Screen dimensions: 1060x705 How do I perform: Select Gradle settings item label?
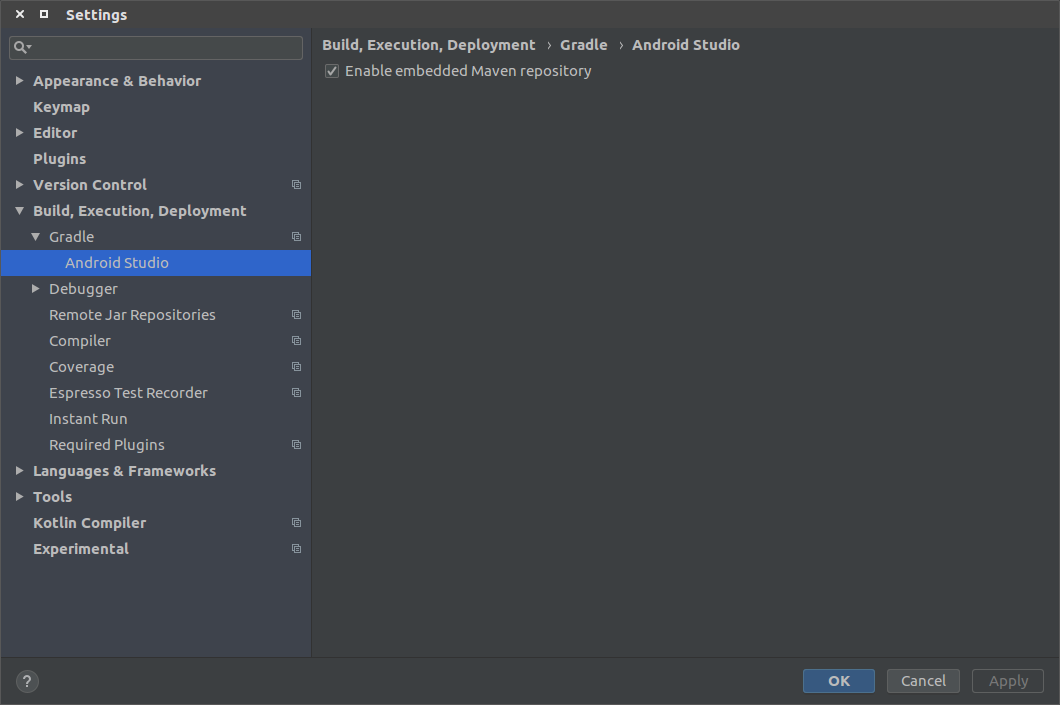[72, 237]
